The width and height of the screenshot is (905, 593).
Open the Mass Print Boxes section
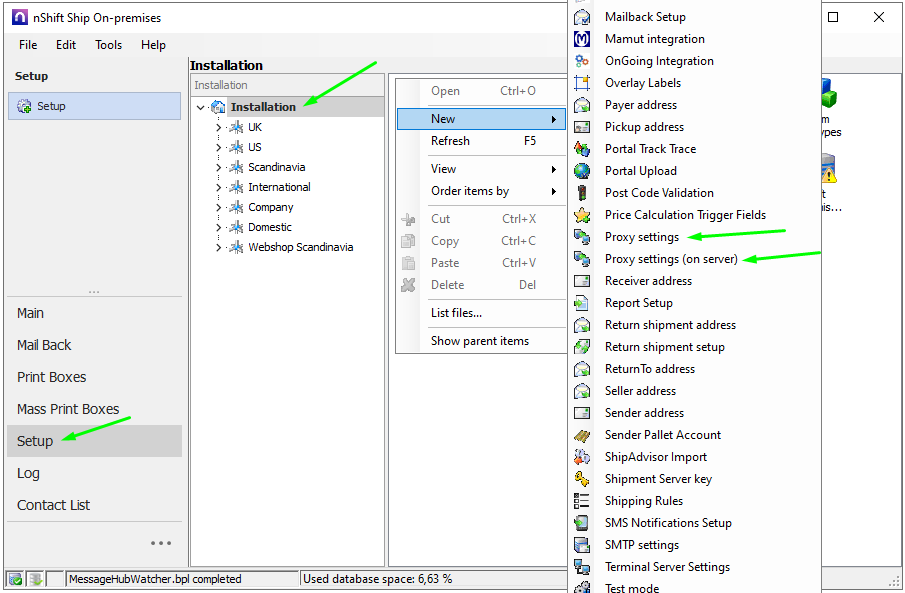(68, 409)
